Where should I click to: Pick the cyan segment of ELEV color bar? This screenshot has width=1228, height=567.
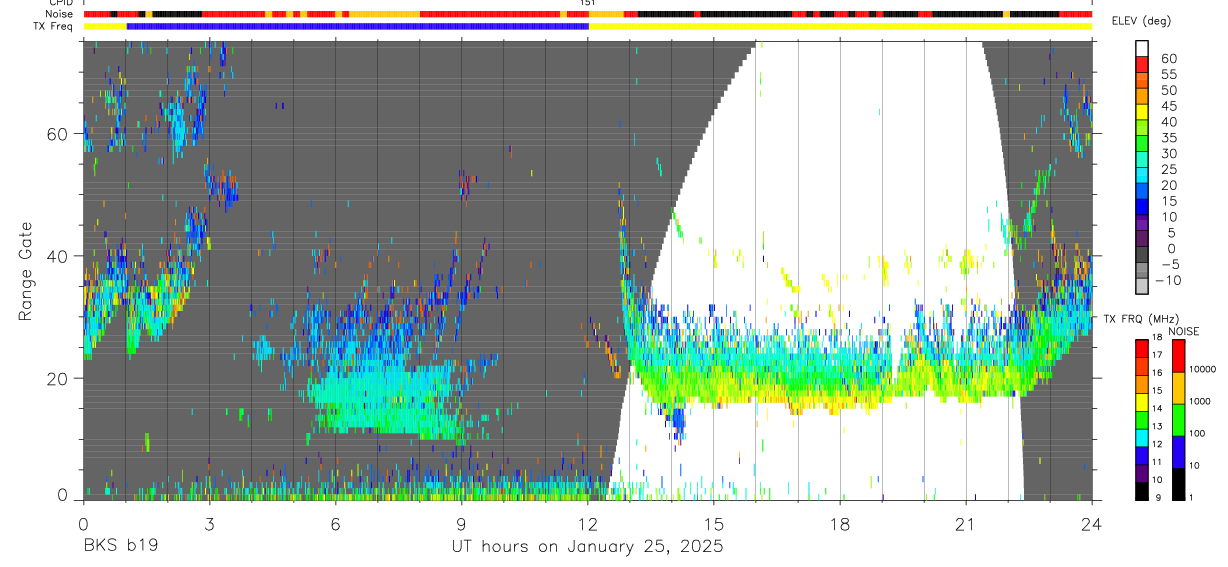[1143, 175]
